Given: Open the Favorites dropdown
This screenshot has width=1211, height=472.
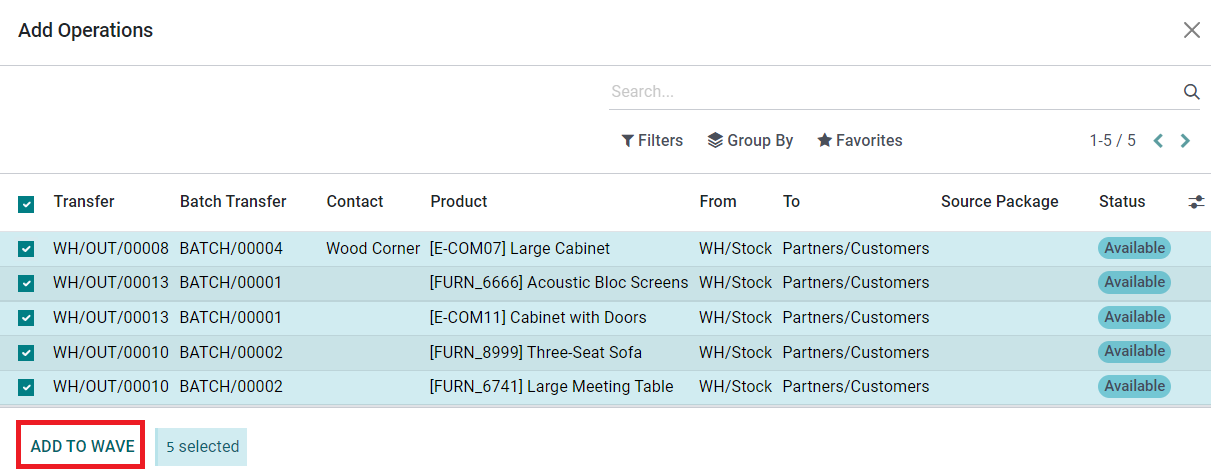Looking at the screenshot, I should [x=860, y=141].
